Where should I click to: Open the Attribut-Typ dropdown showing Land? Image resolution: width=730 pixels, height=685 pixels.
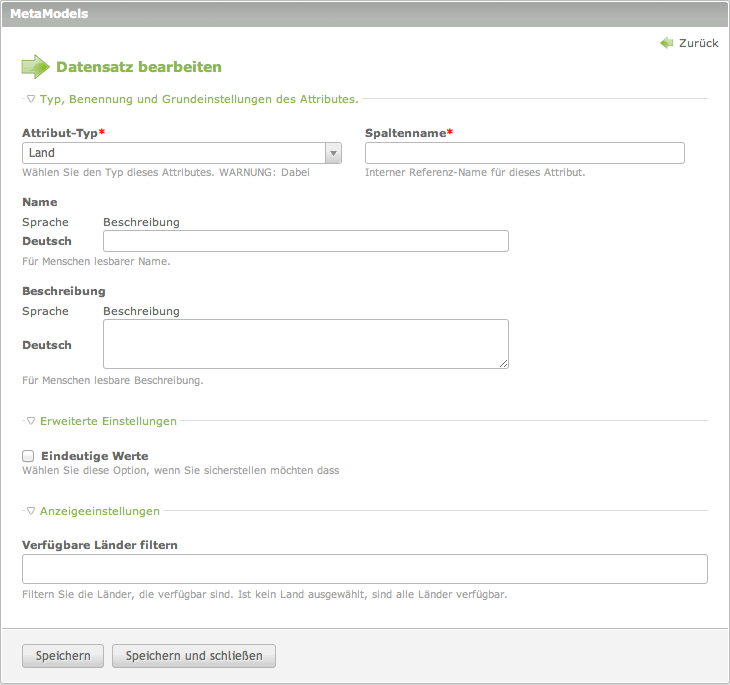[x=182, y=153]
